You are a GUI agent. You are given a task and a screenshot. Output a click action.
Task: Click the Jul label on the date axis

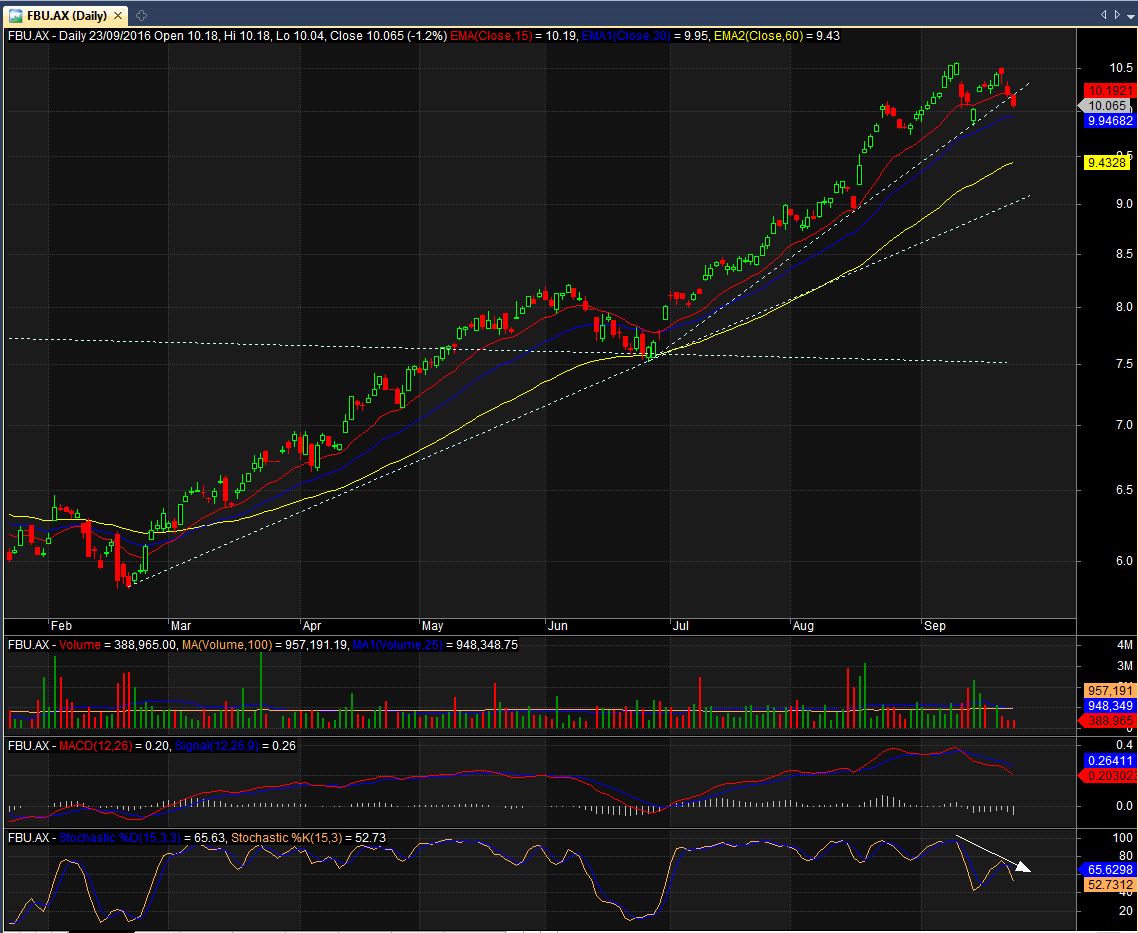[x=681, y=626]
